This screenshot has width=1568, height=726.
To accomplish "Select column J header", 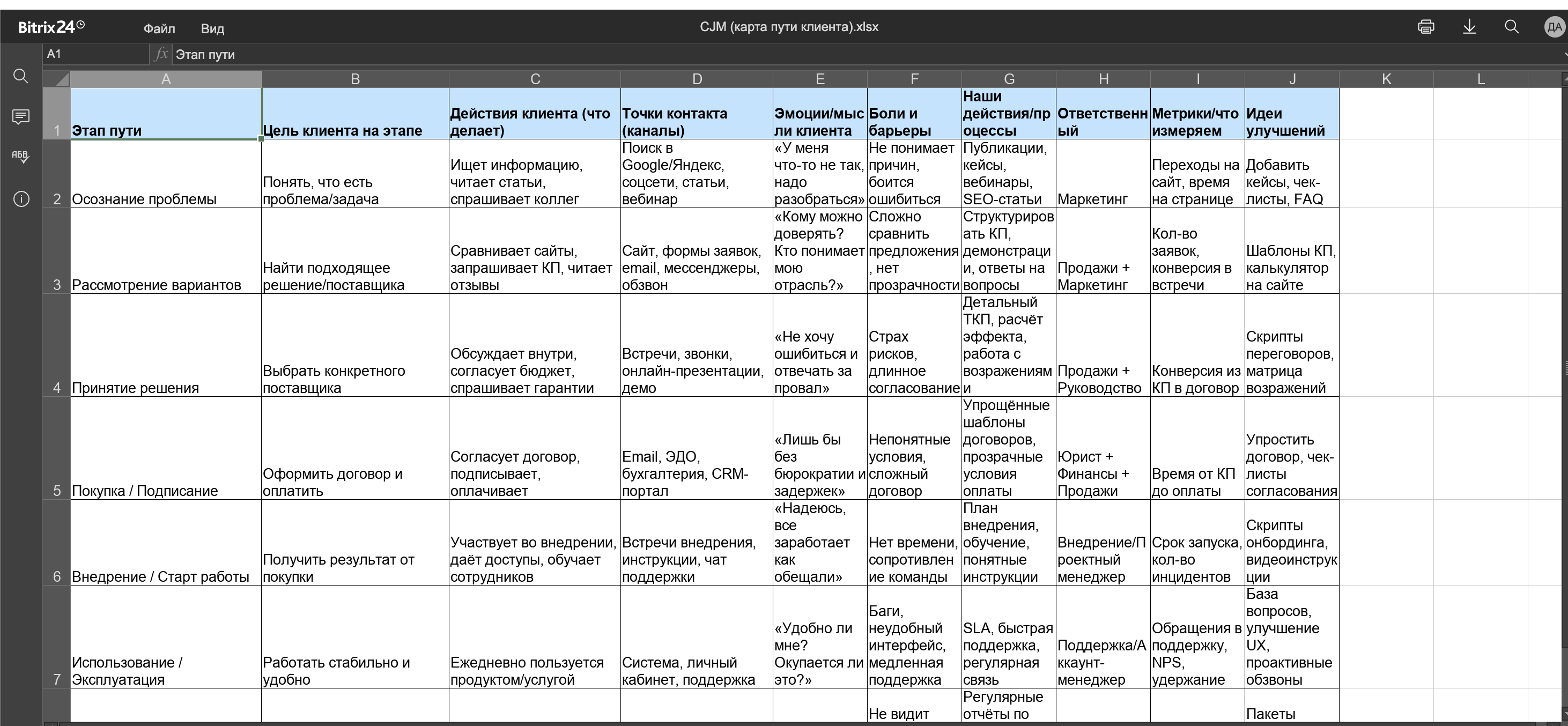I will point(1292,79).
